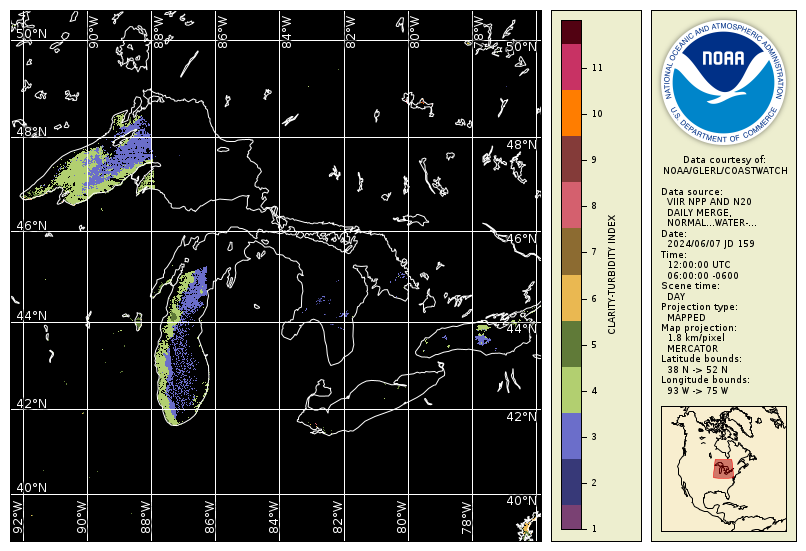Click the 48°N label on left map edge
Viewport: 806px width, 551px height.
(x=31, y=132)
